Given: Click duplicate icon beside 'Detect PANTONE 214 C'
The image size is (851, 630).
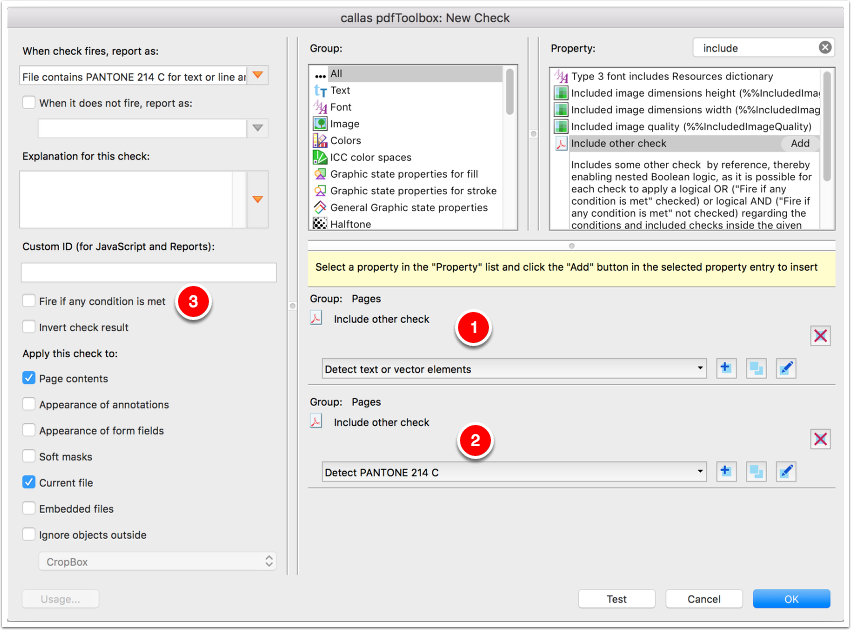Looking at the screenshot, I should coord(756,472).
